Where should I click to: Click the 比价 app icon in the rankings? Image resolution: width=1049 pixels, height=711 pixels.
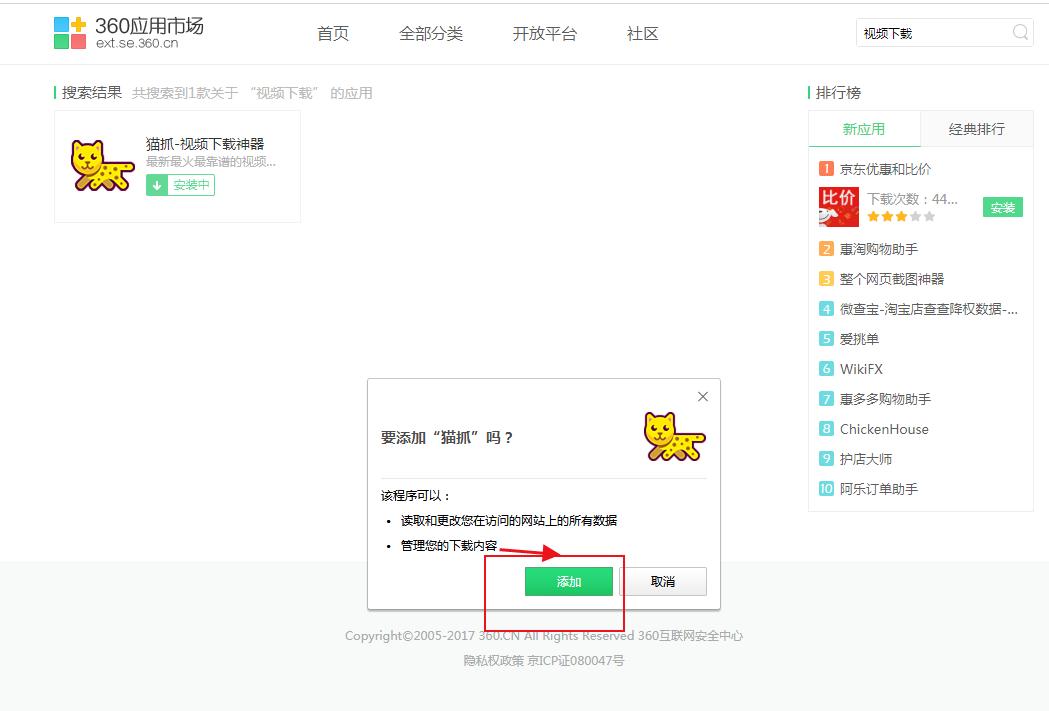click(838, 207)
